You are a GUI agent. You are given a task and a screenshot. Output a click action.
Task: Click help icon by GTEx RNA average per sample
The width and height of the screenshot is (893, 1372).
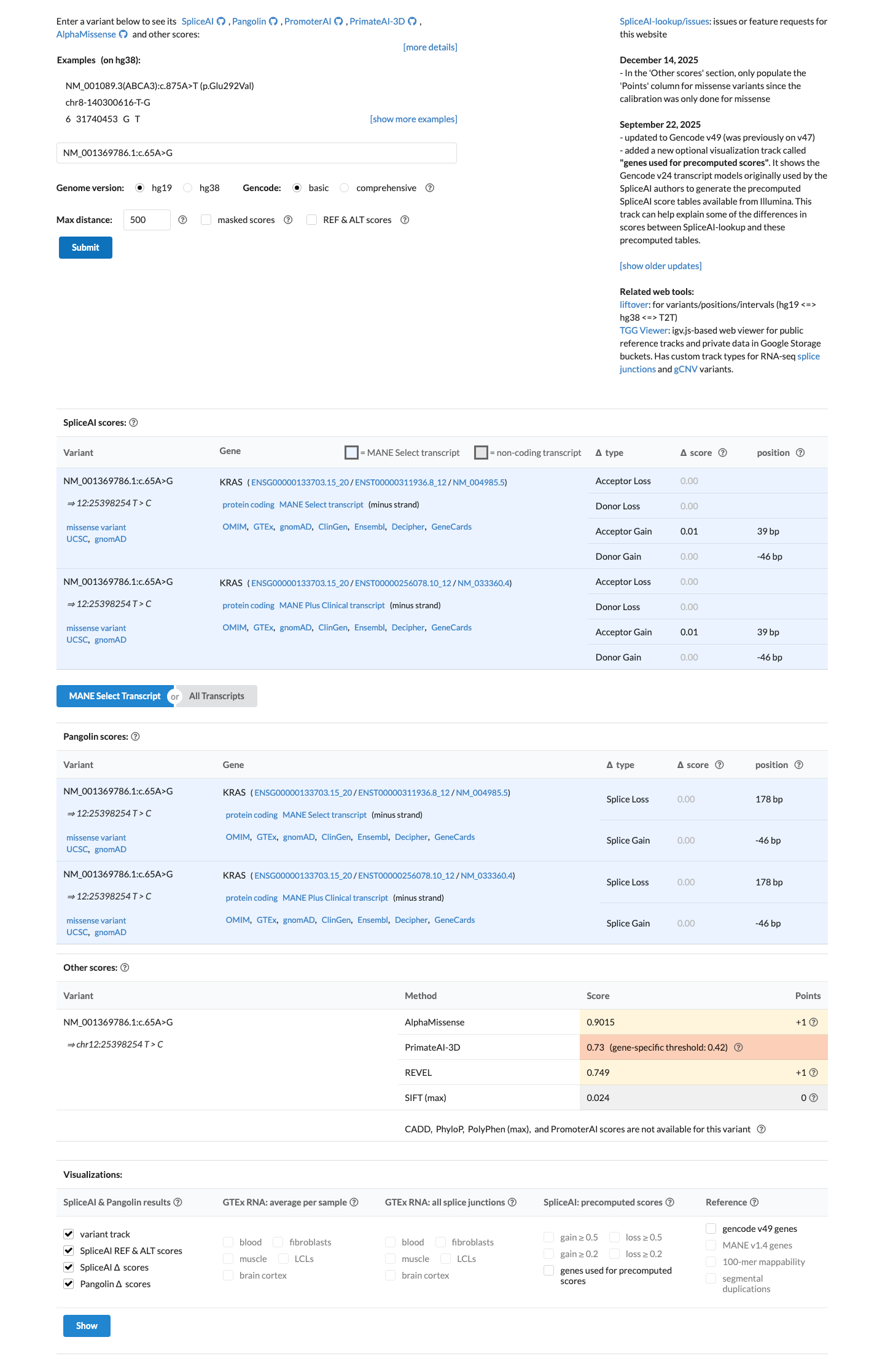point(354,1202)
